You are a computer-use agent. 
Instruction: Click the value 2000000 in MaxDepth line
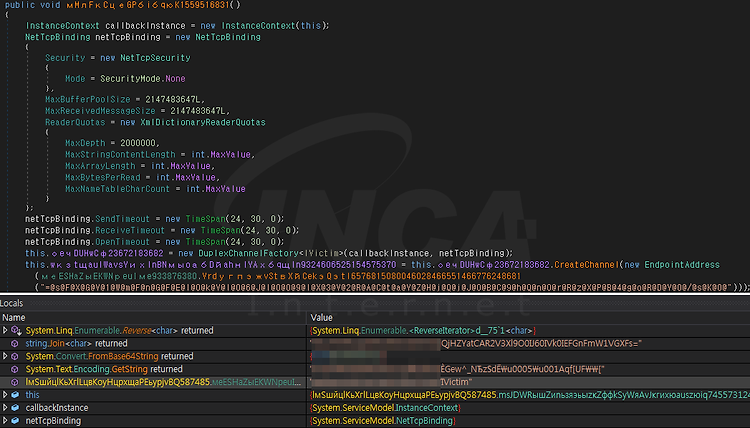[138, 143]
